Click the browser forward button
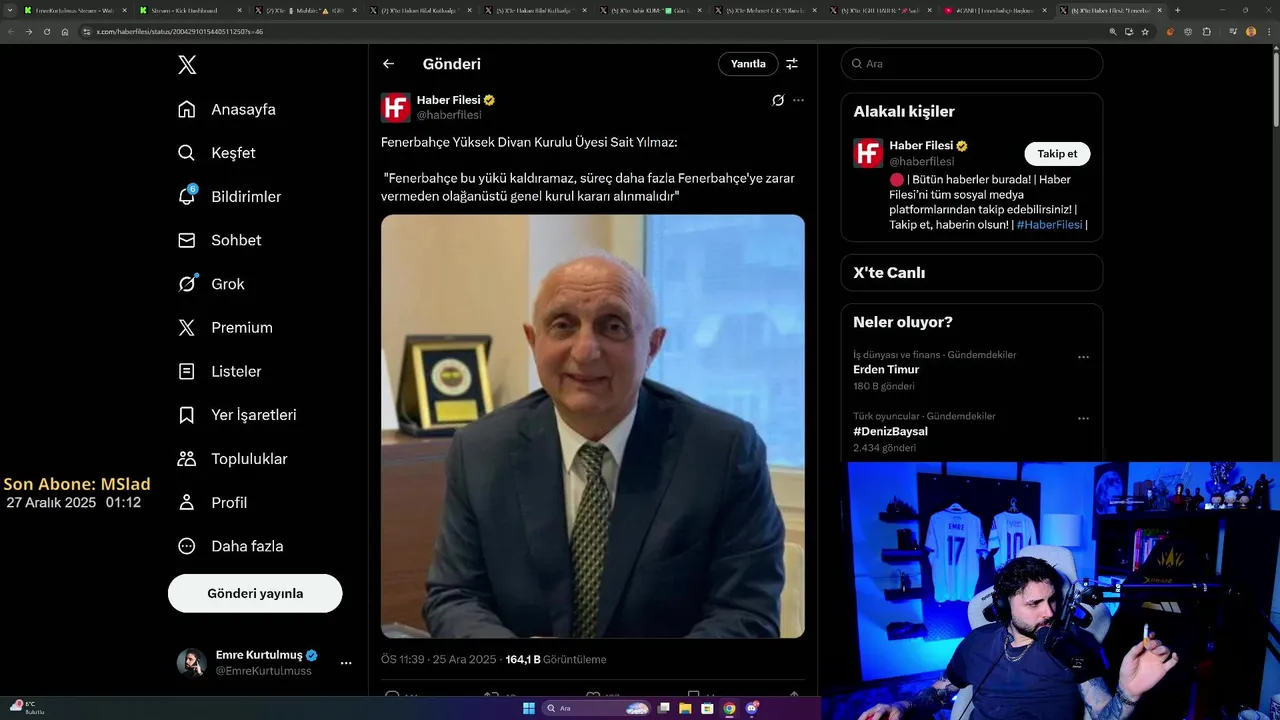This screenshot has width=1280, height=720. (x=29, y=32)
